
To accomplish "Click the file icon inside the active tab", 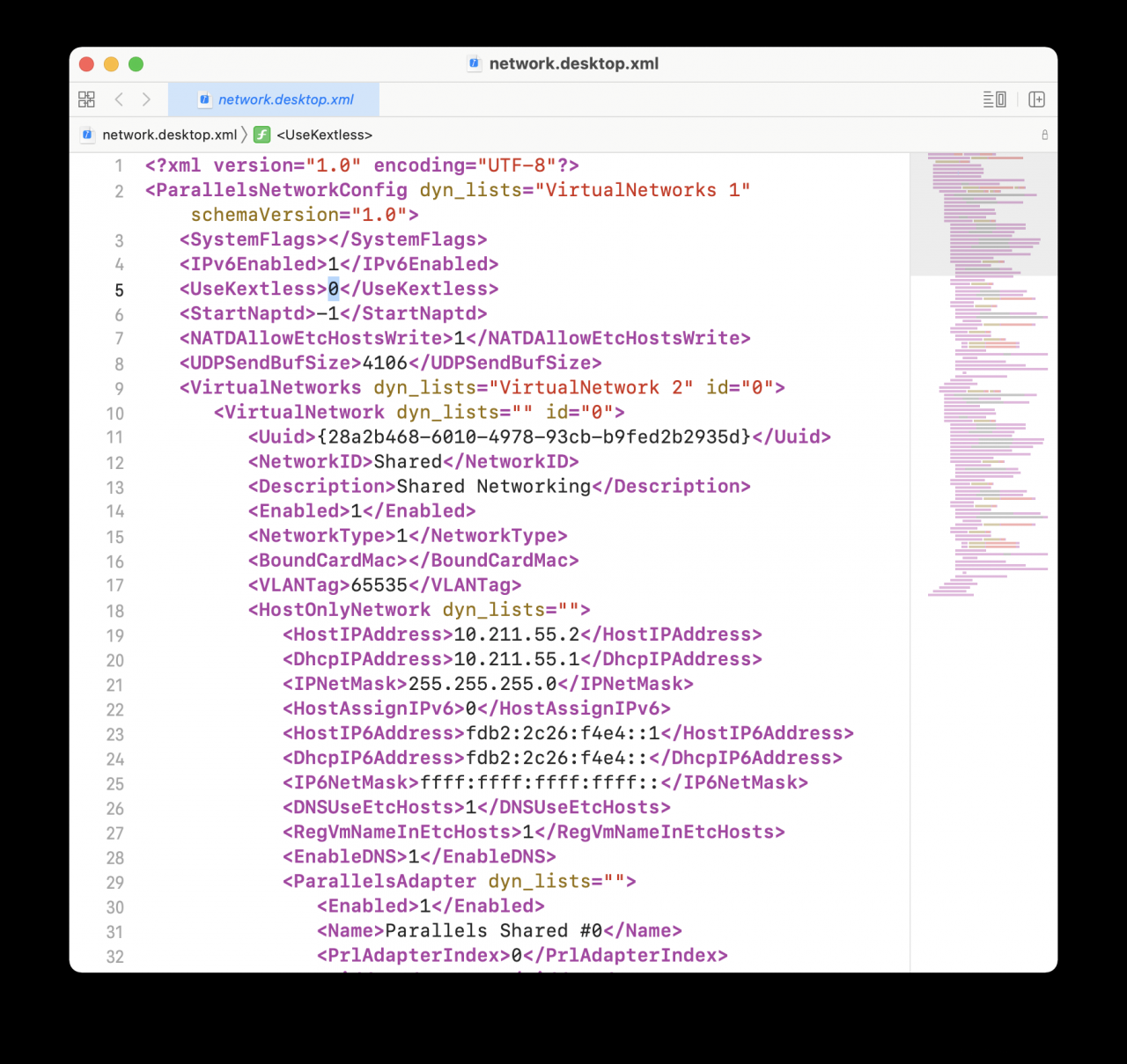I will [204, 99].
